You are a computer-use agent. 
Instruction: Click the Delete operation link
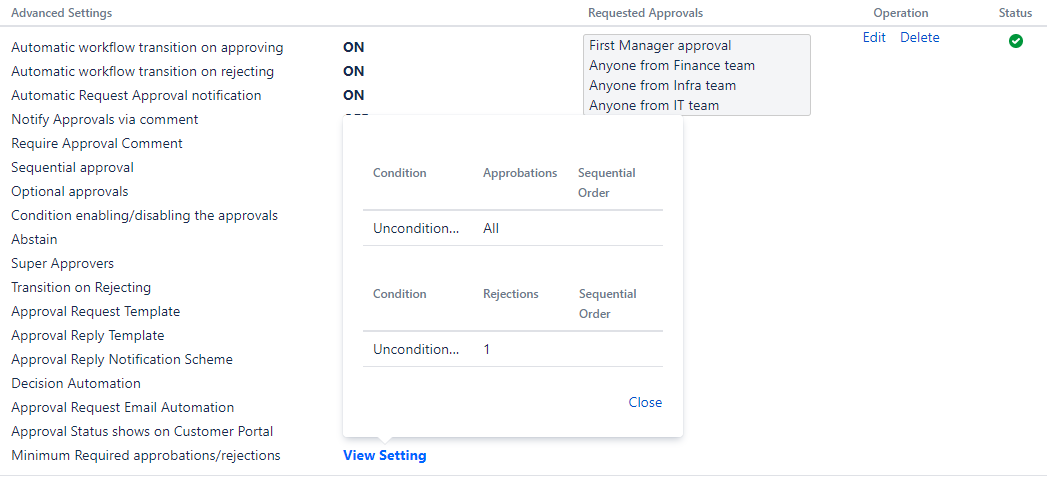pyautogui.click(x=920, y=37)
